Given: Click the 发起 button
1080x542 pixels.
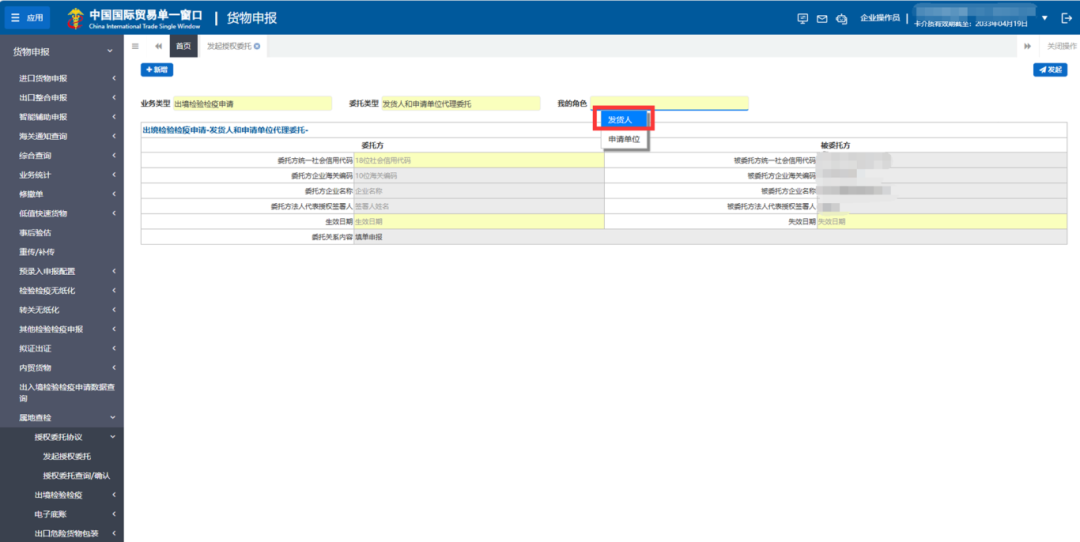Looking at the screenshot, I should 1049,70.
